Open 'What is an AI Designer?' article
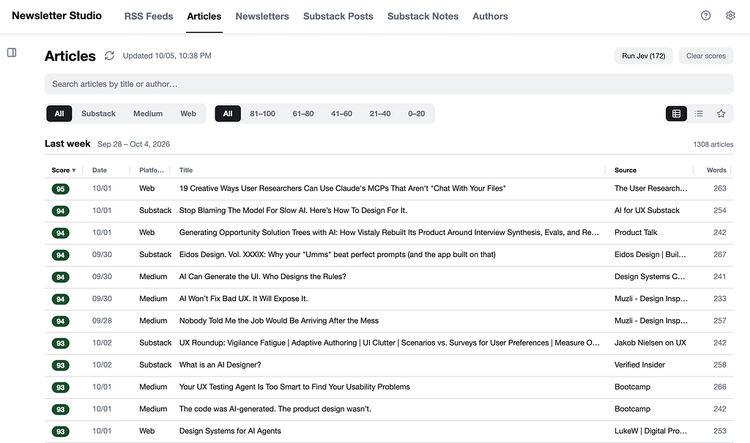 220,365
